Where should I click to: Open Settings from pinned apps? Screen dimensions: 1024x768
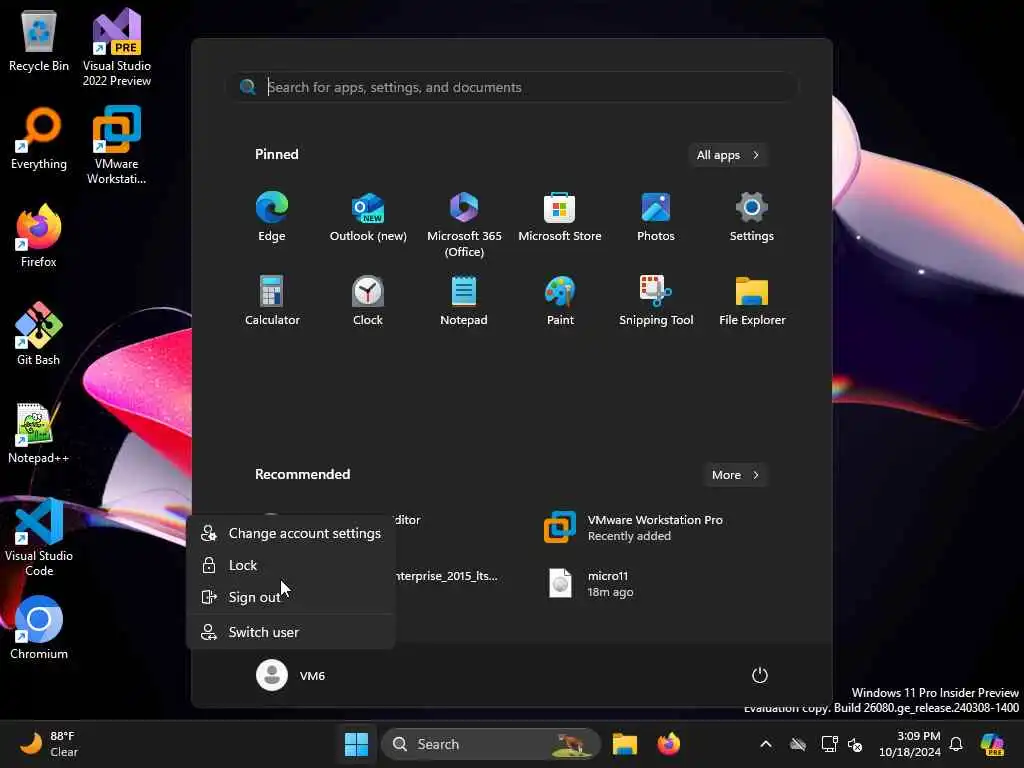point(752,217)
